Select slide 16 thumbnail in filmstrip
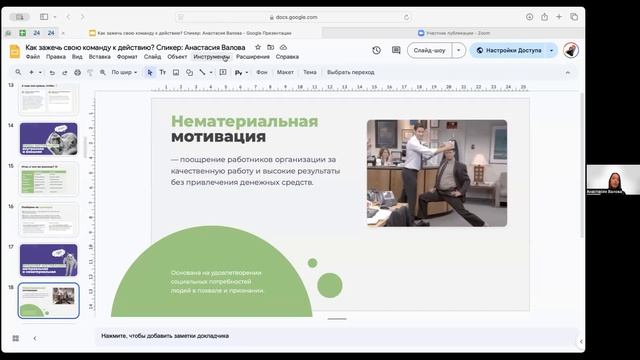The height and width of the screenshot is (360, 640). [x=49, y=220]
